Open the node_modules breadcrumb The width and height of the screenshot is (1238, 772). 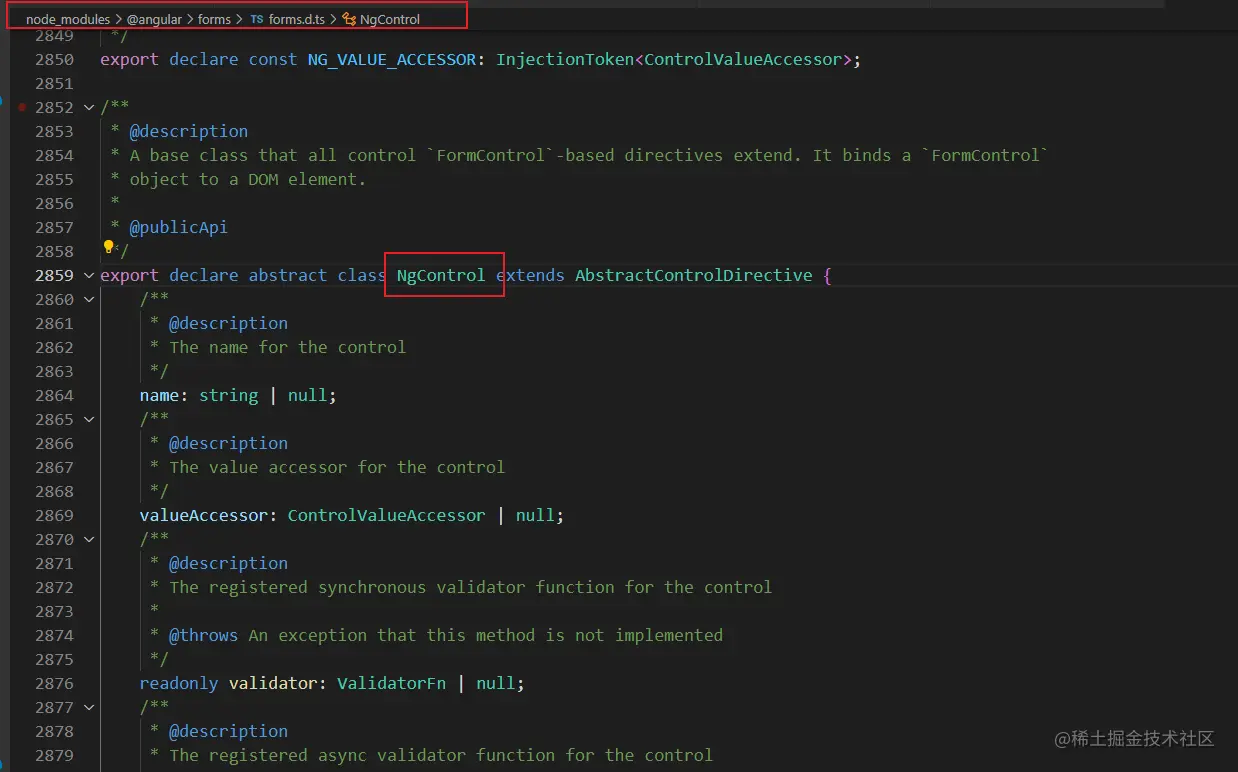coord(68,19)
